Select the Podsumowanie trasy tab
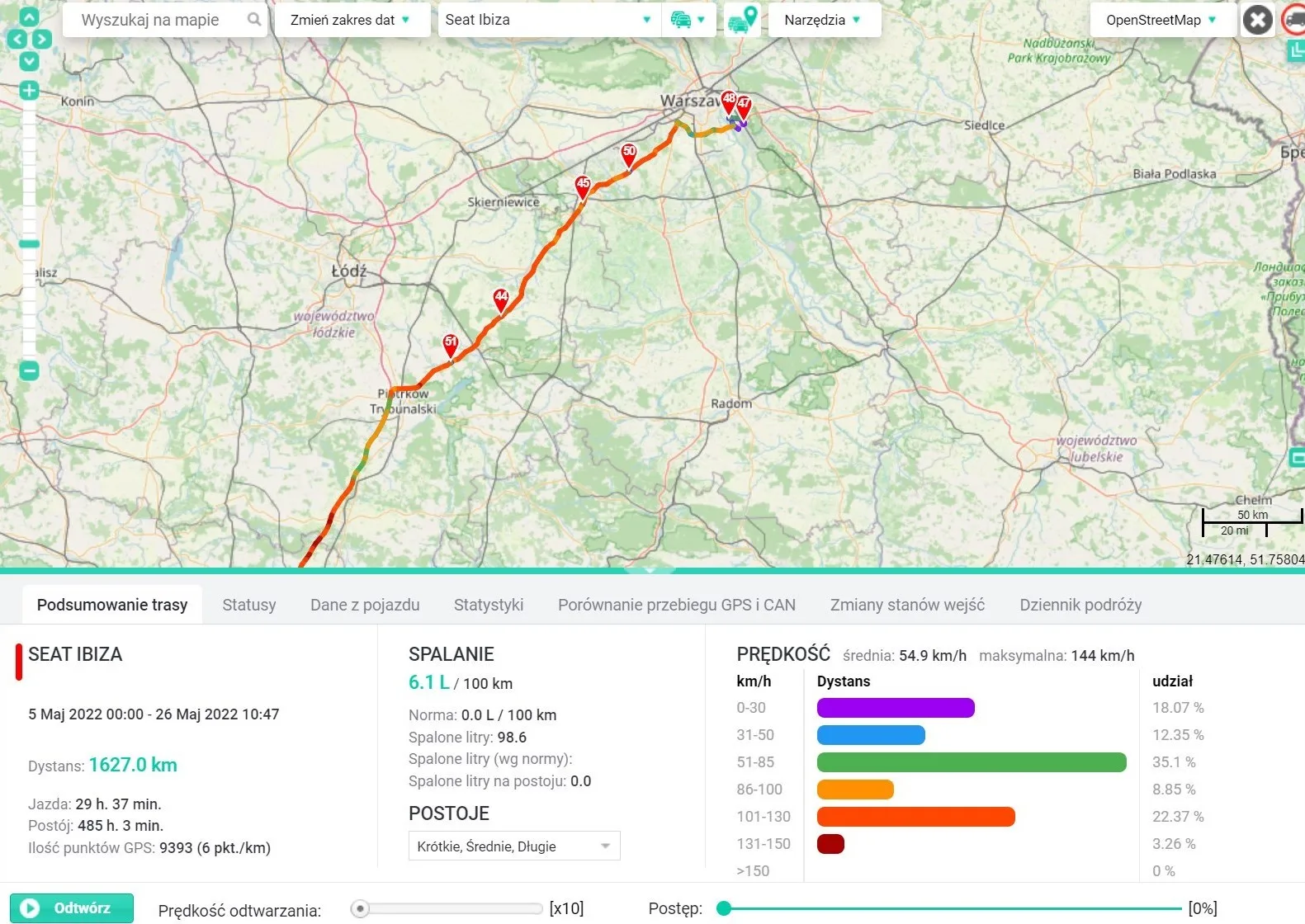 [x=112, y=605]
